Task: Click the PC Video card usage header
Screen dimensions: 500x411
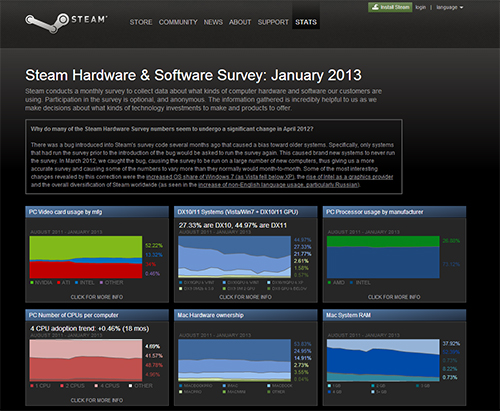Action: [97, 212]
